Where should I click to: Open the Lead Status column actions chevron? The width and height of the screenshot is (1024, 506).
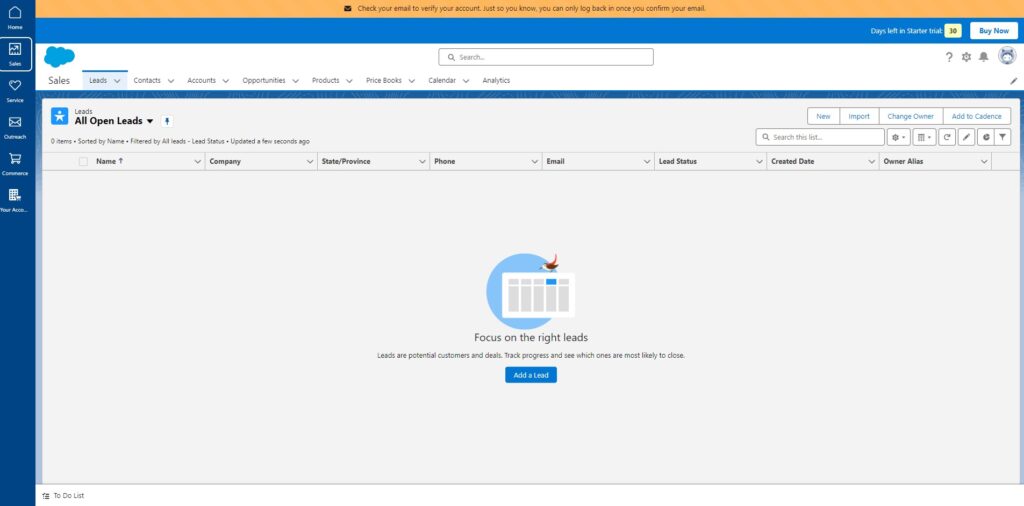tap(759, 161)
